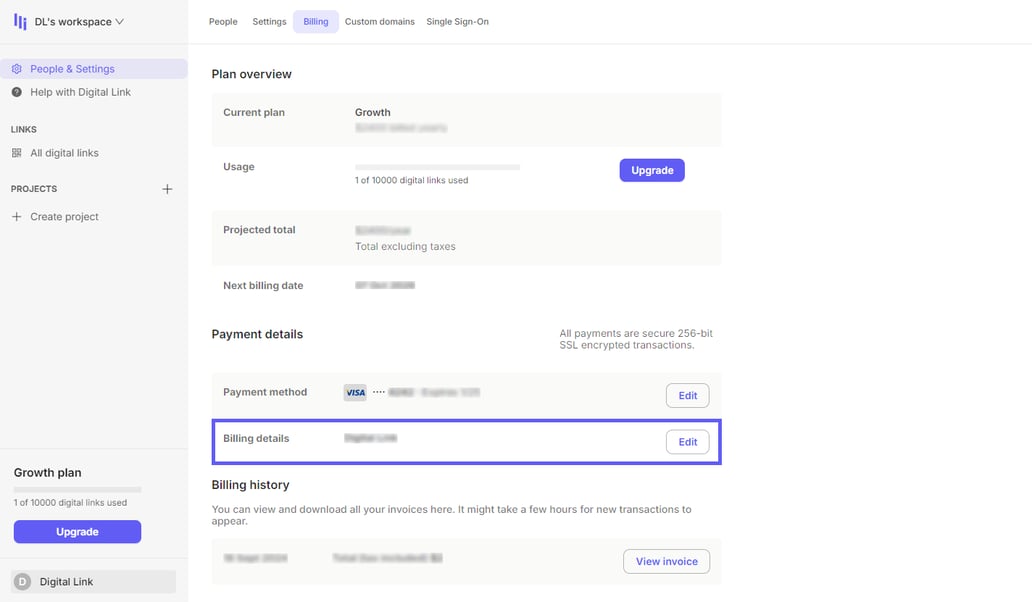
Task: Select the Billing tab
Action: (315, 21)
